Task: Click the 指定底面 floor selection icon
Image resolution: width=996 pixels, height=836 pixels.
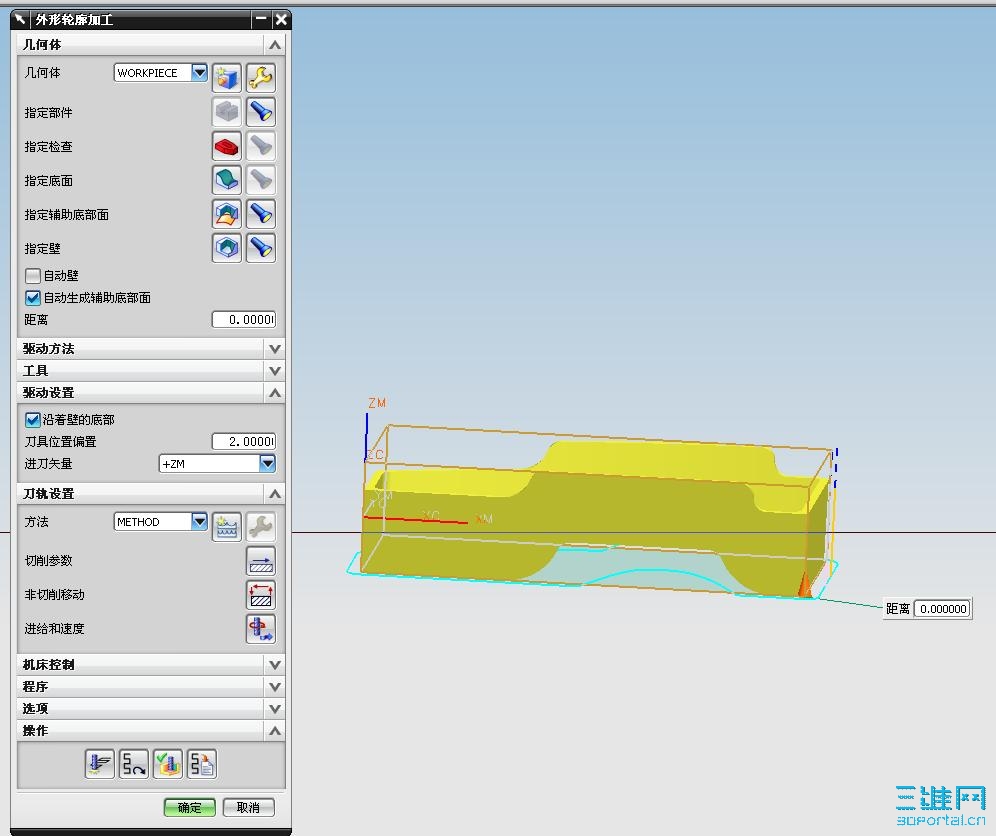Action: (227, 180)
